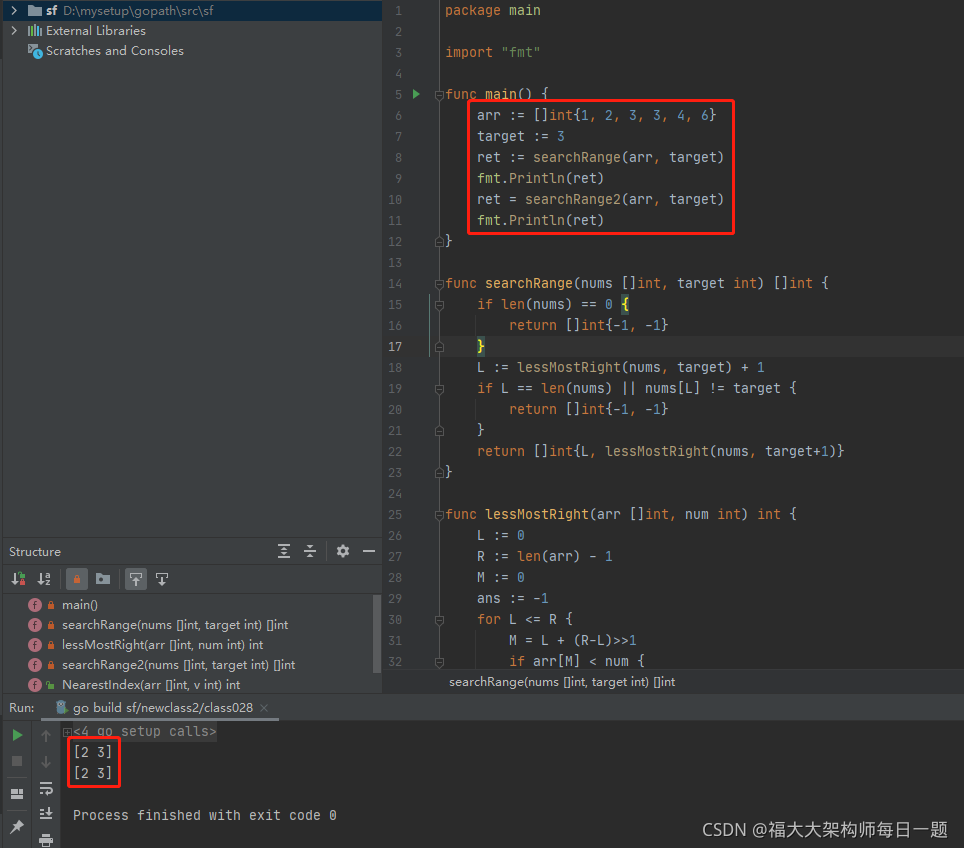The image size is (964, 848).
Task: Go down the stack trace in Run panel
Action: [x=46, y=762]
